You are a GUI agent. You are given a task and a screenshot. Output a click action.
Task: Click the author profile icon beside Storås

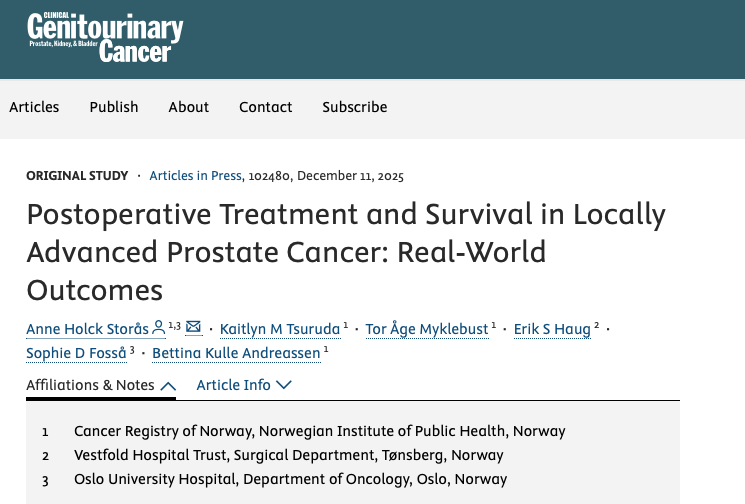[158, 328]
